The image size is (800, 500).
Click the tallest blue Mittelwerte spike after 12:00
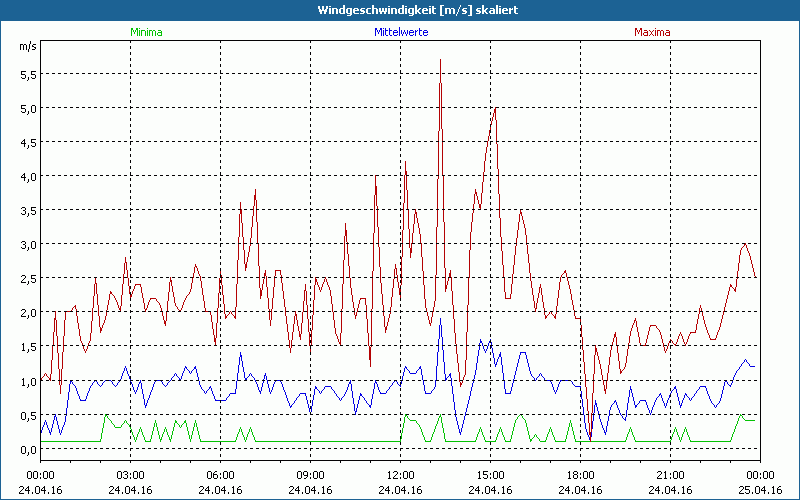pos(440,320)
